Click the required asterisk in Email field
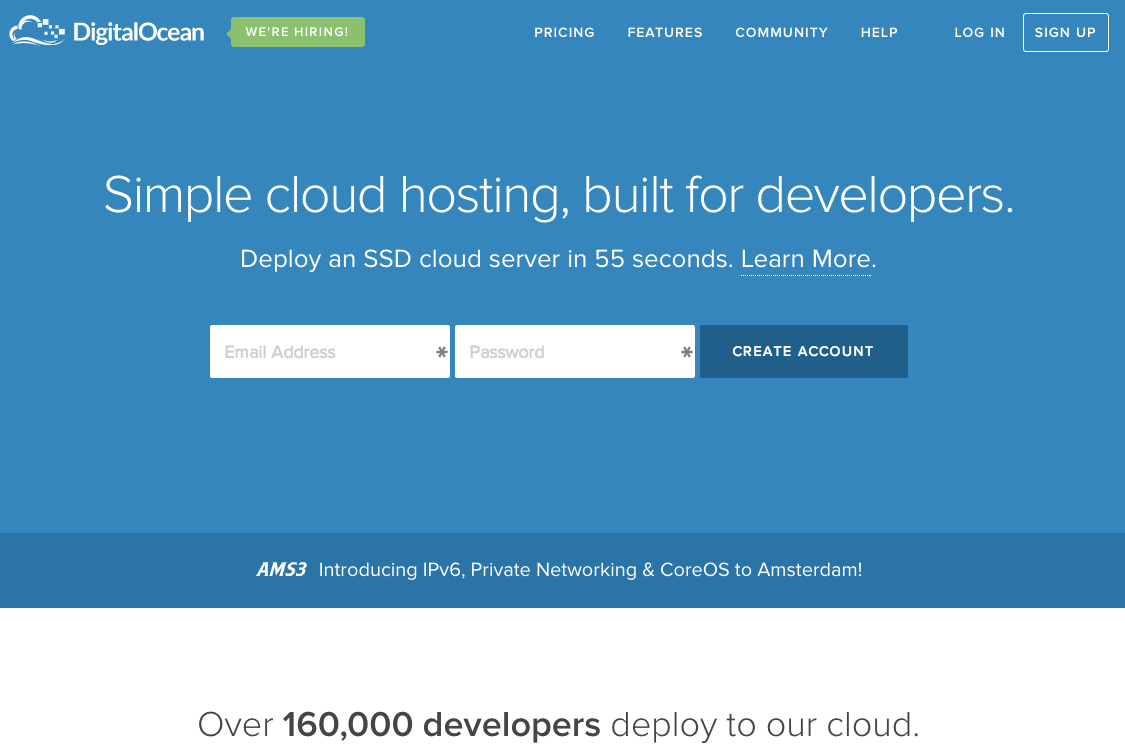The height and width of the screenshot is (751, 1125). 442,352
